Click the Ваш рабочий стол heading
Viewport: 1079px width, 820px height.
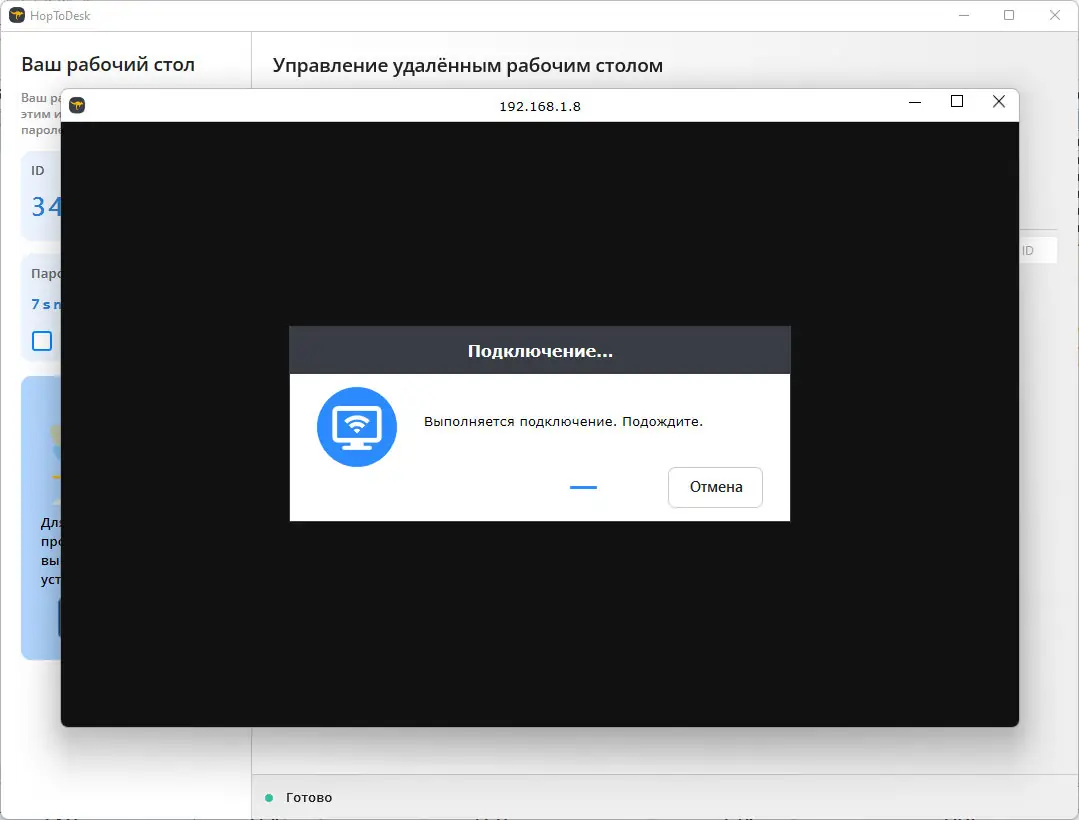point(108,65)
